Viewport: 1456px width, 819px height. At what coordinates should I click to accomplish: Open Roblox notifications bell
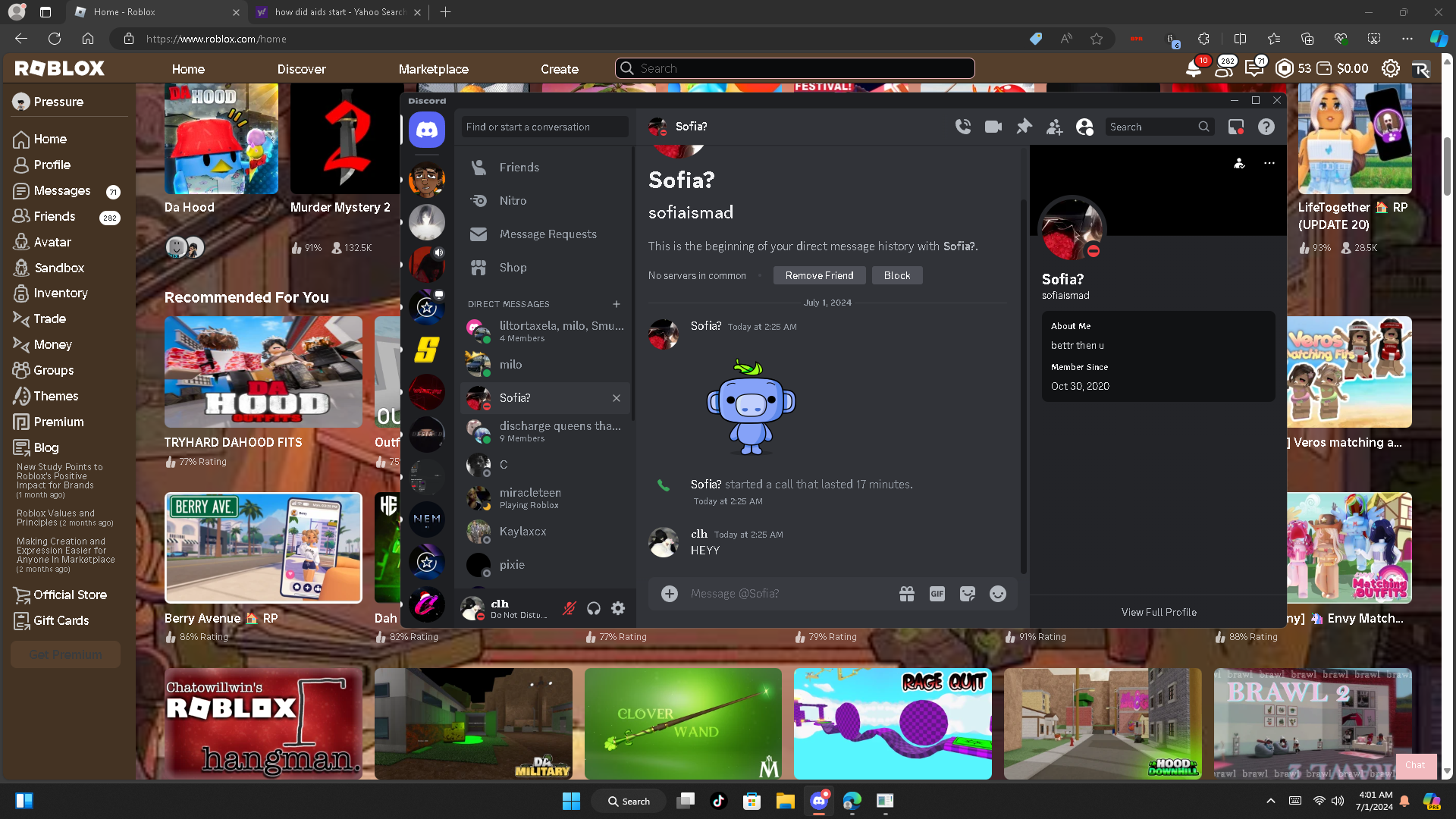(1194, 69)
